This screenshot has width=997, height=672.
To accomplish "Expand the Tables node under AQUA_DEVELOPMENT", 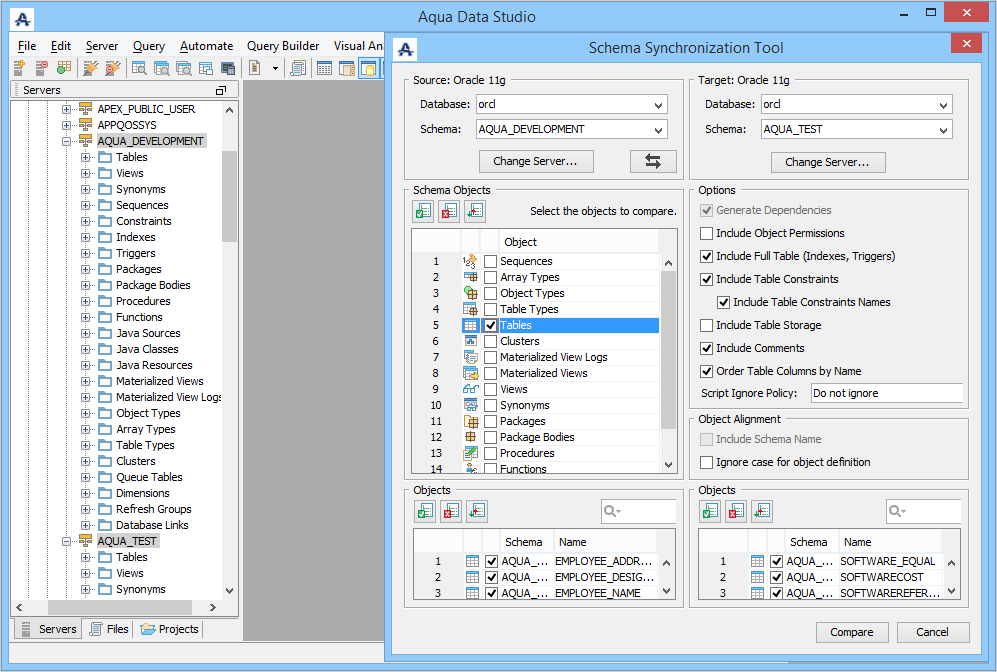I will [x=86, y=157].
